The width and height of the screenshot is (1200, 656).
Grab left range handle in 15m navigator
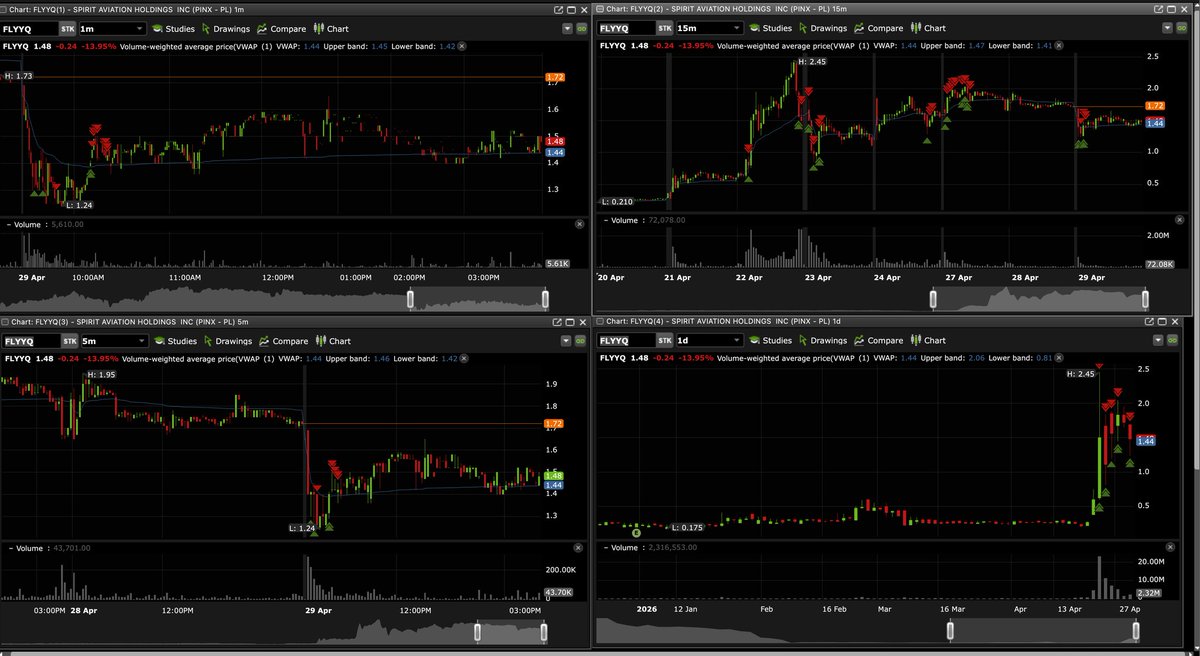[x=933, y=298]
